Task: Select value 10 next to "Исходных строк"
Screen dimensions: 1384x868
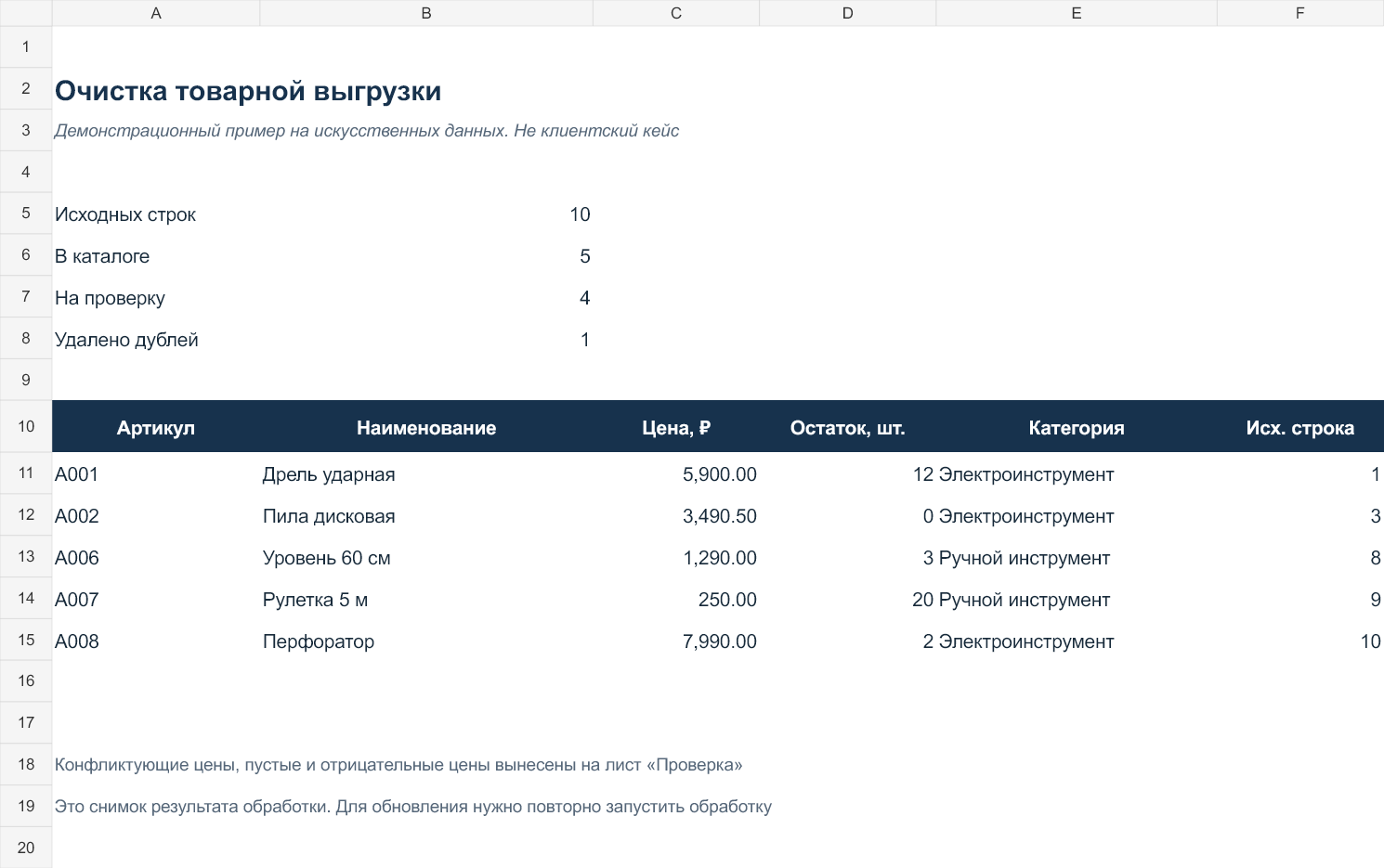Action: pos(426,214)
